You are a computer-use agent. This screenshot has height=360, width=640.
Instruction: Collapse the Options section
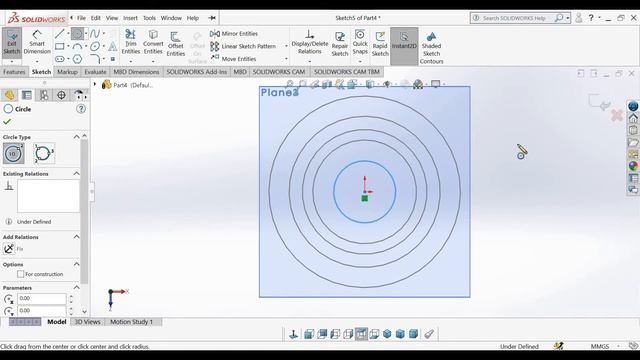[76, 264]
